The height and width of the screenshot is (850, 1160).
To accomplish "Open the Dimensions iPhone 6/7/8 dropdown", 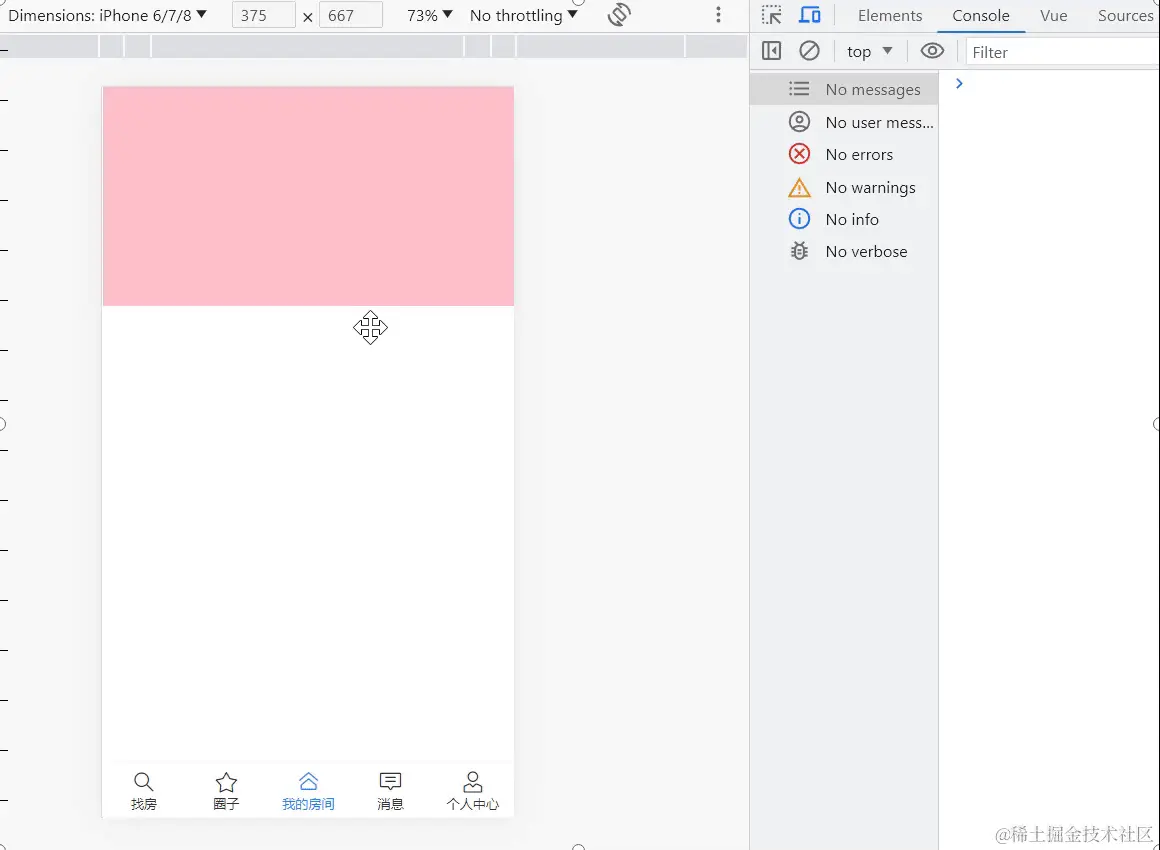I will [x=107, y=16].
